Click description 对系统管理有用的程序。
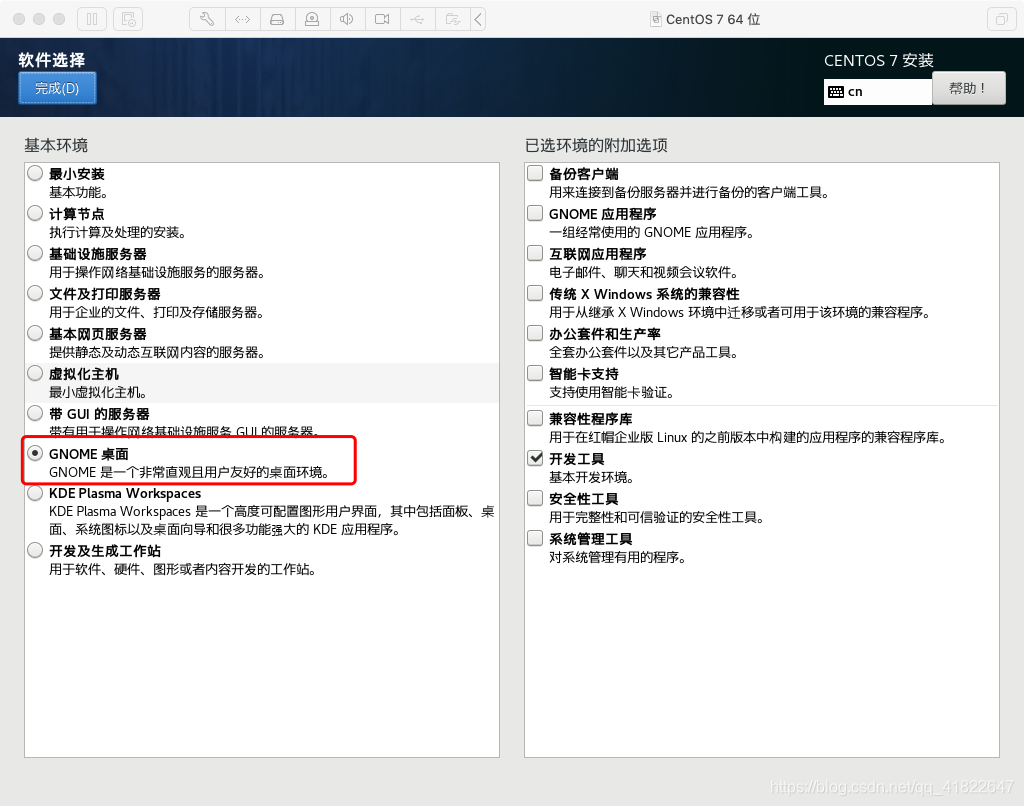 [617, 558]
